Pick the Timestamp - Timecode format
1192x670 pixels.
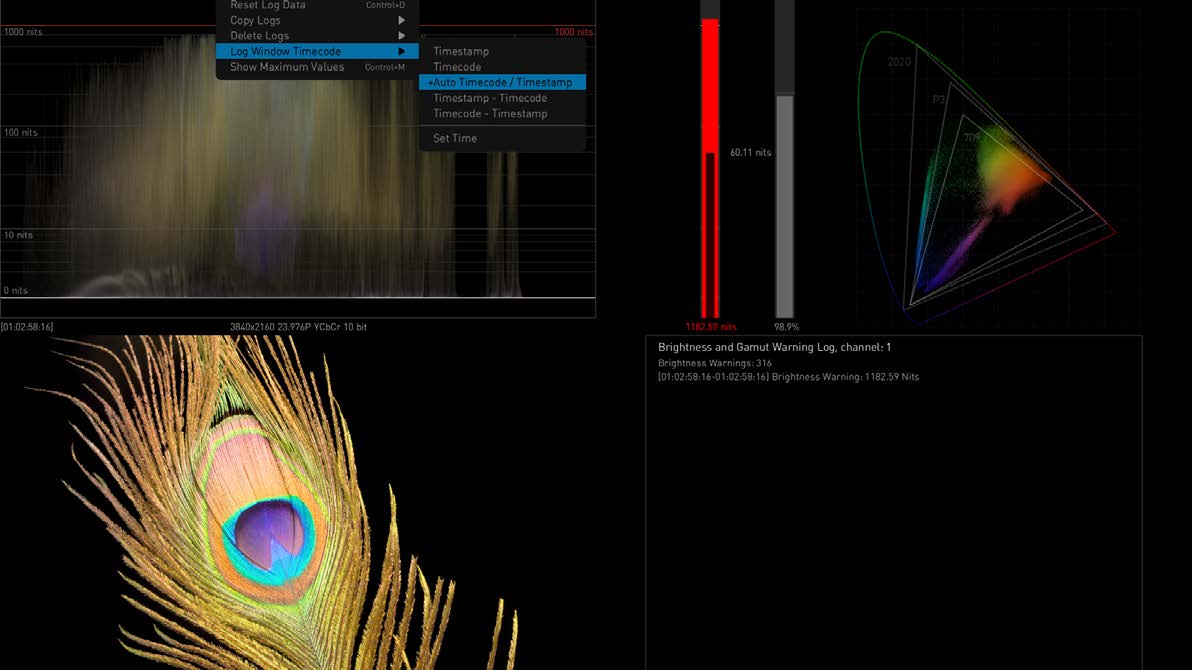(490, 98)
